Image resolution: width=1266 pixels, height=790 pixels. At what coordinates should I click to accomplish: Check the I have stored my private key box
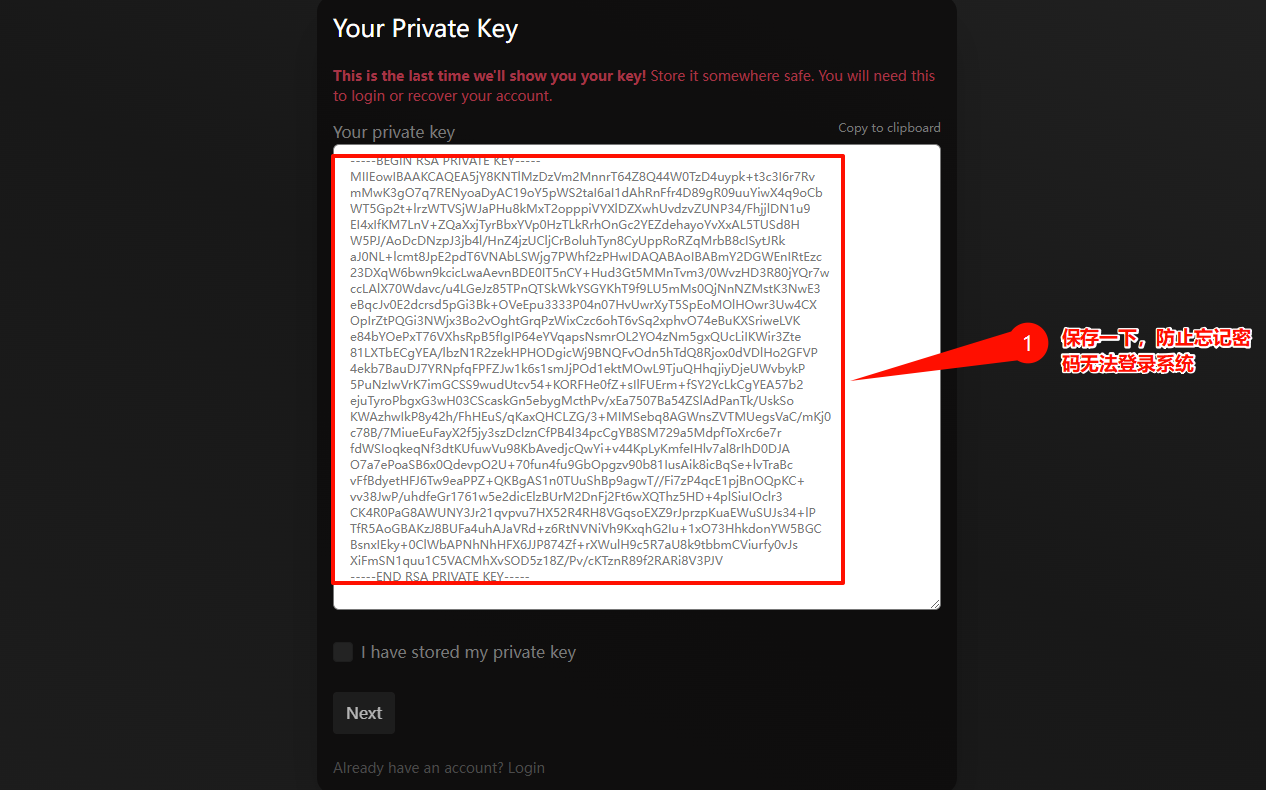pos(343,652)
